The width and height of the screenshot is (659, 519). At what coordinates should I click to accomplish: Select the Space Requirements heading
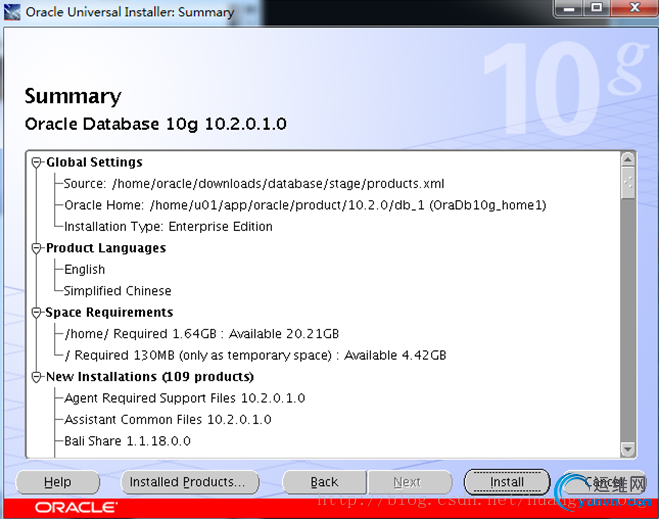coord(109,312)
